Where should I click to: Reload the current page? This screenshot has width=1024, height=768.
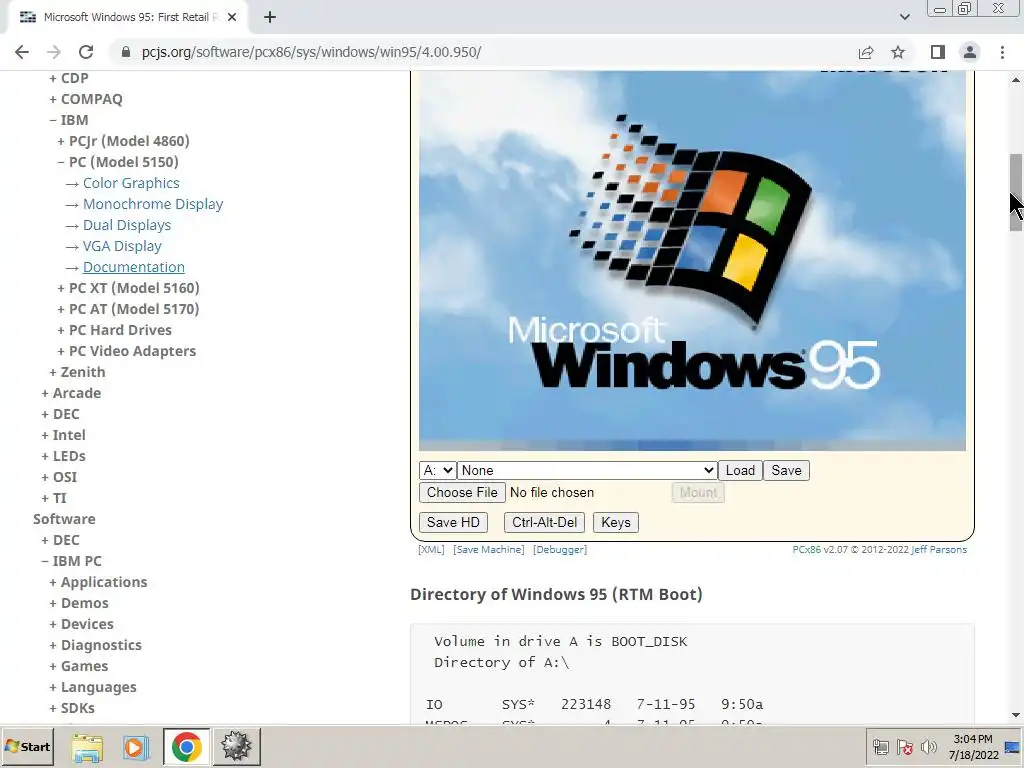pyautogui.click(x=86, y=52)
